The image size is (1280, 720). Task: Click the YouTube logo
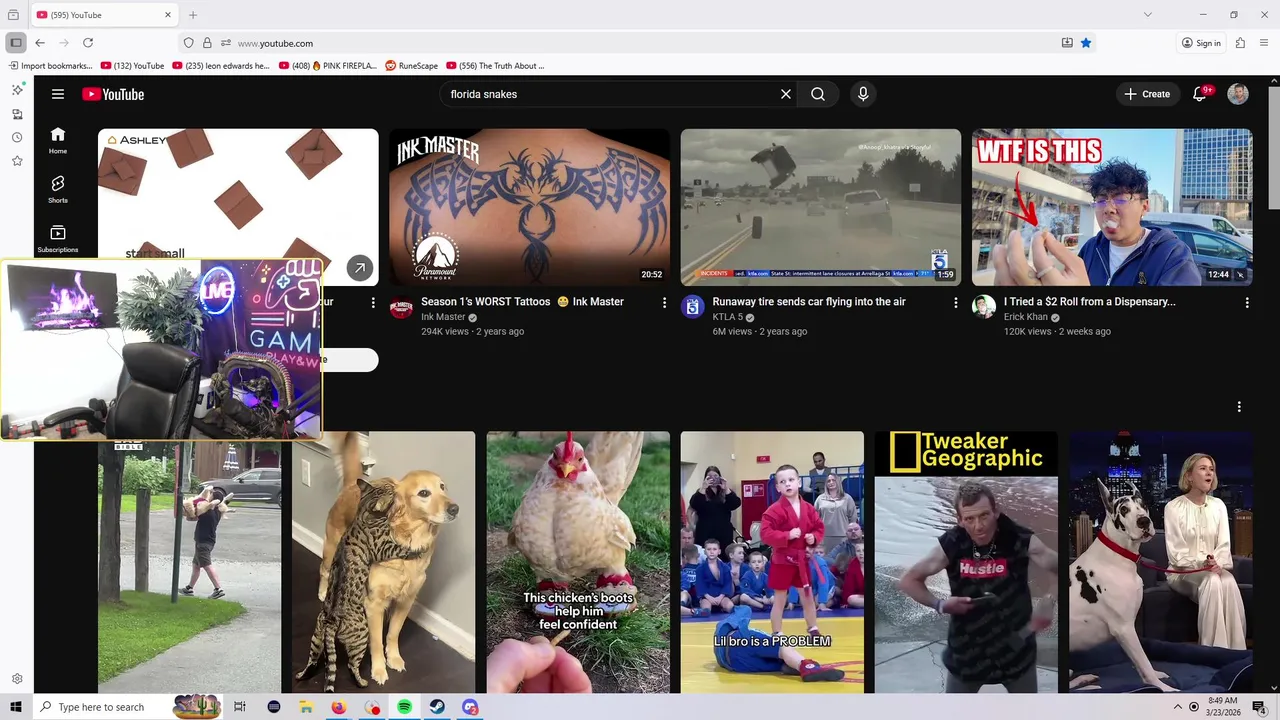click(113, 94)
